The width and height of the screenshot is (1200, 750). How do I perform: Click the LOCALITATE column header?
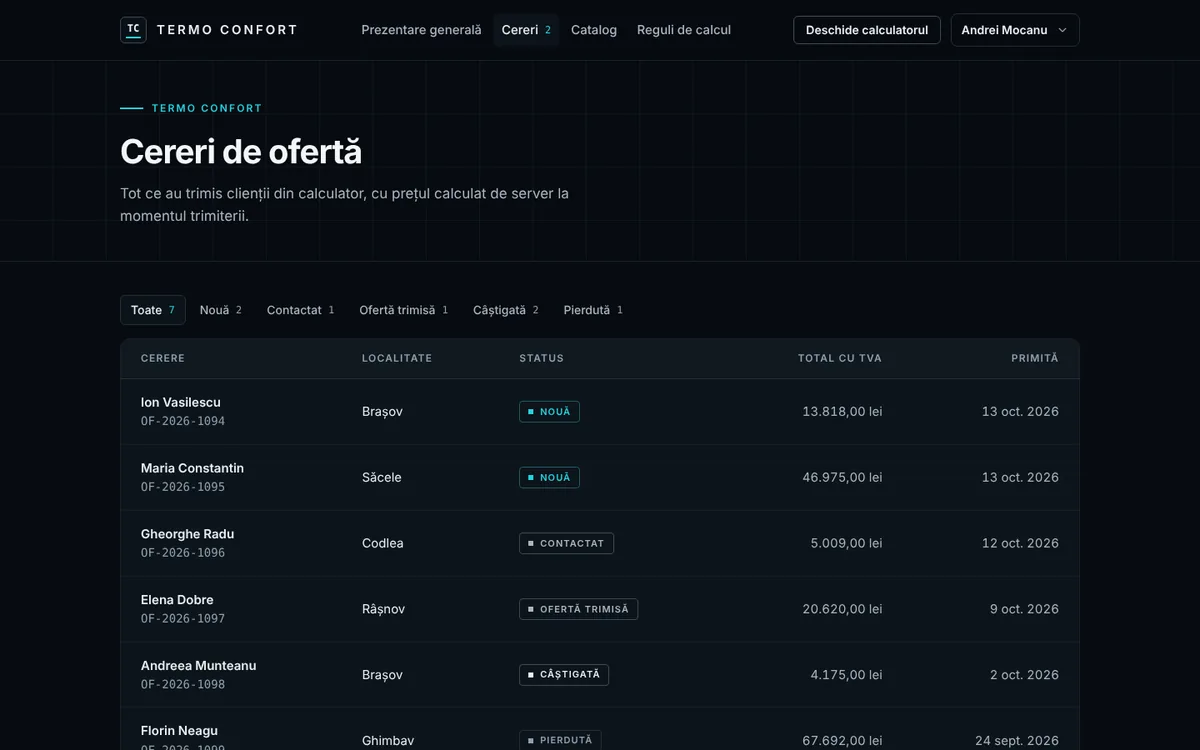(x=397, y=358)
